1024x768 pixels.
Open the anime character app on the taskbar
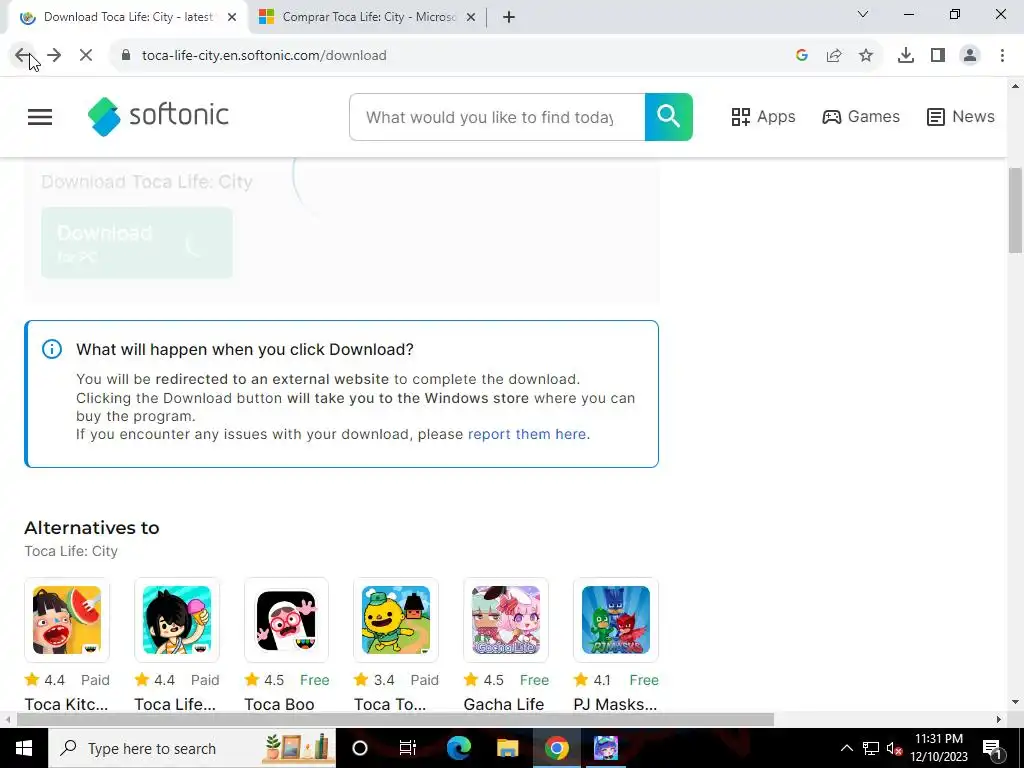605,748
